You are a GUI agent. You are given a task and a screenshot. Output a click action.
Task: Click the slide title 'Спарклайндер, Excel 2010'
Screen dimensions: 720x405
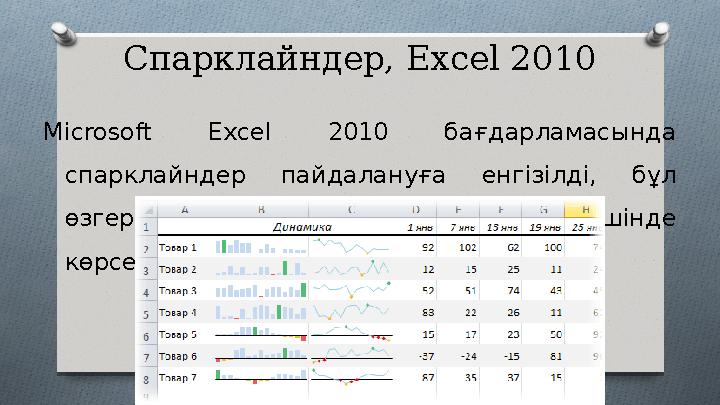[x=360, y=58]
